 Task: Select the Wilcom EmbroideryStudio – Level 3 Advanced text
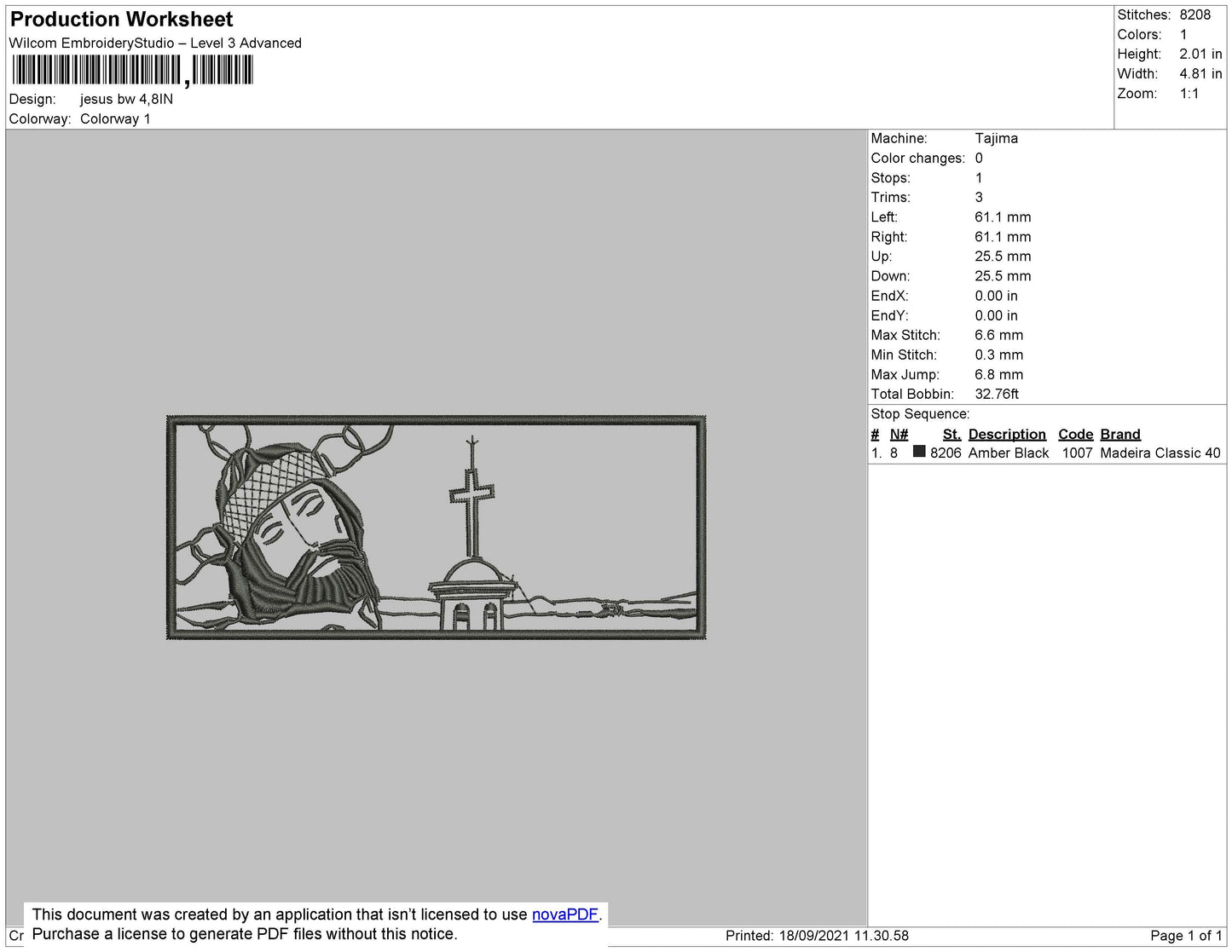[155, 43]
